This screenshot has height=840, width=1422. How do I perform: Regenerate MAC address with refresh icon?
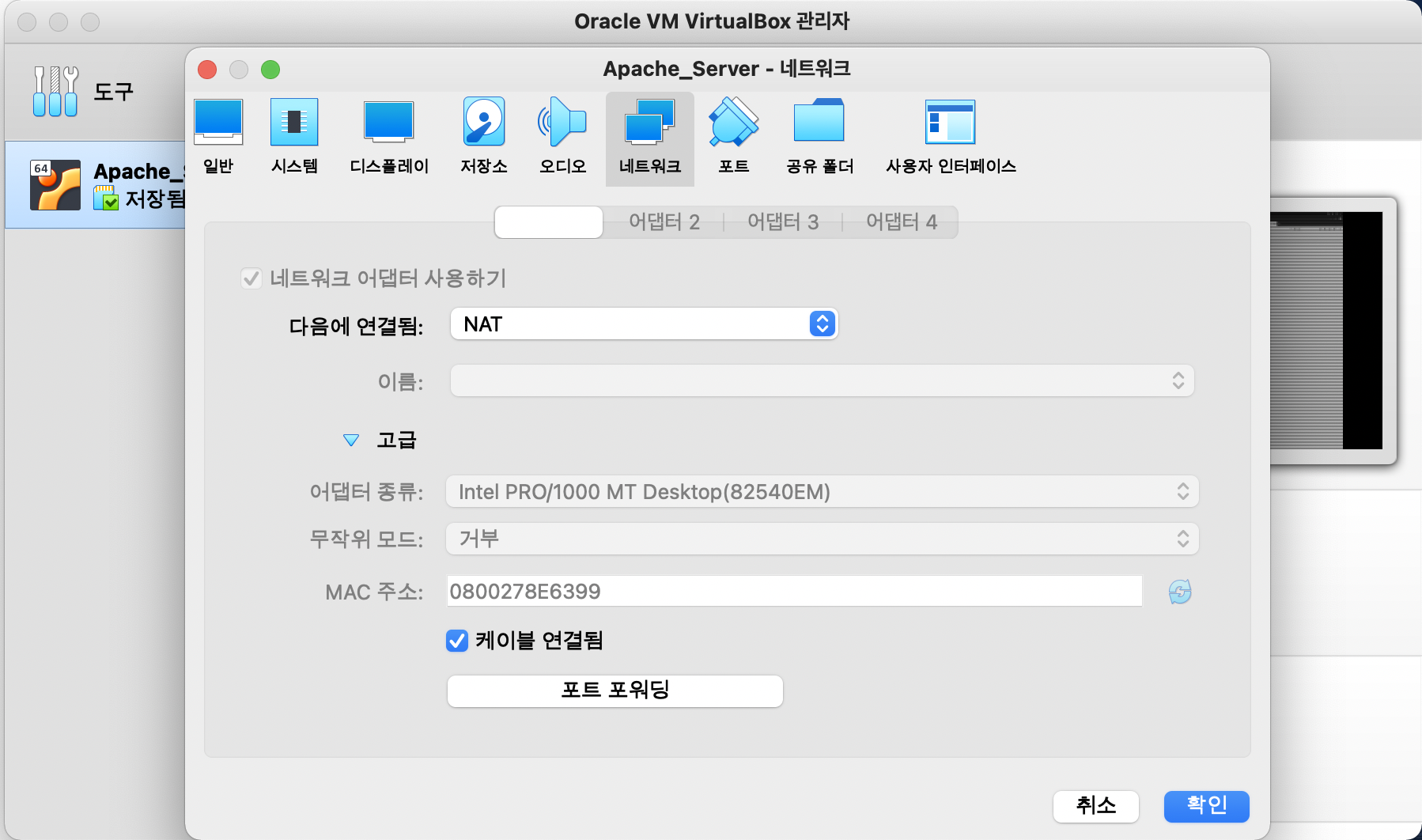tap(1180, 592)
